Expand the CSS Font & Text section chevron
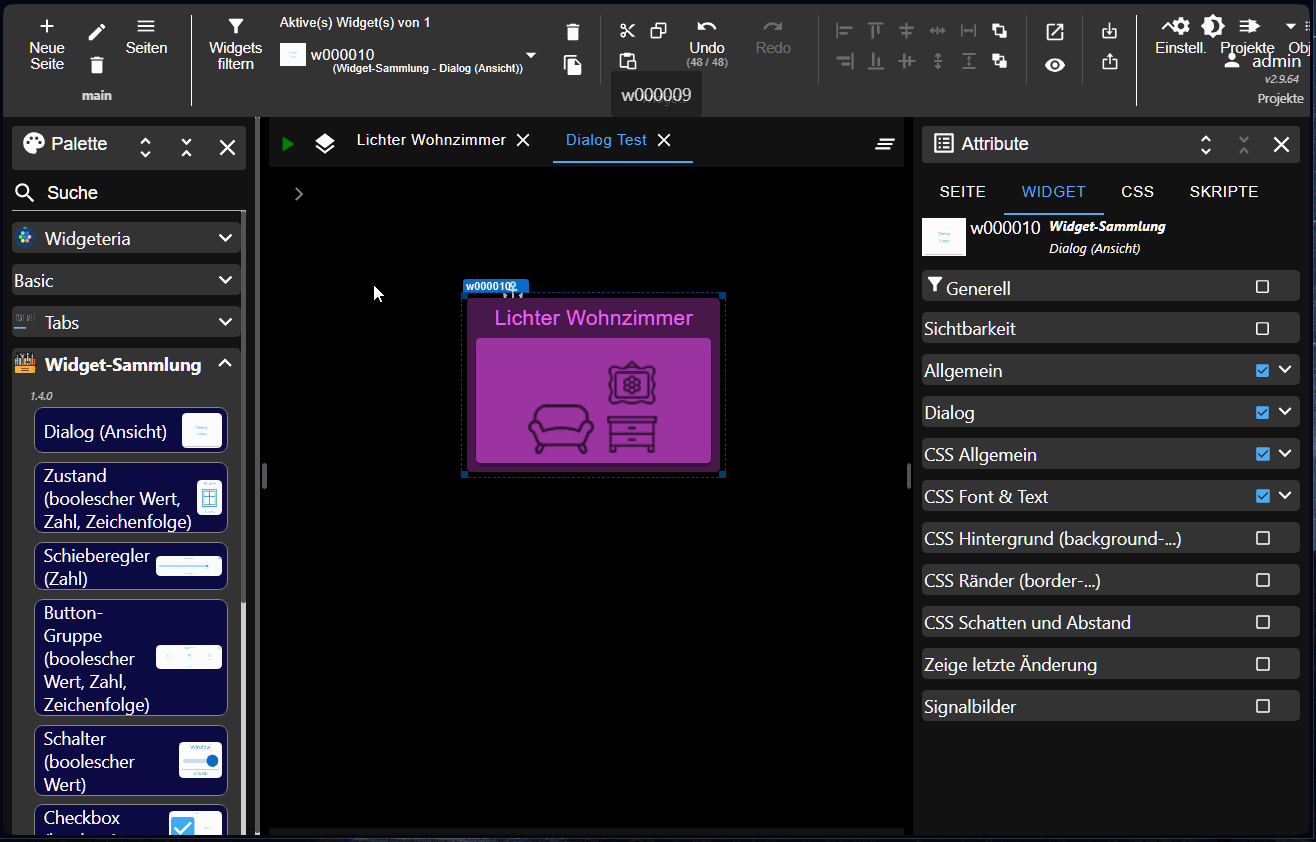The width and height of the screenshot is (1316, 842). (1286, 496)
